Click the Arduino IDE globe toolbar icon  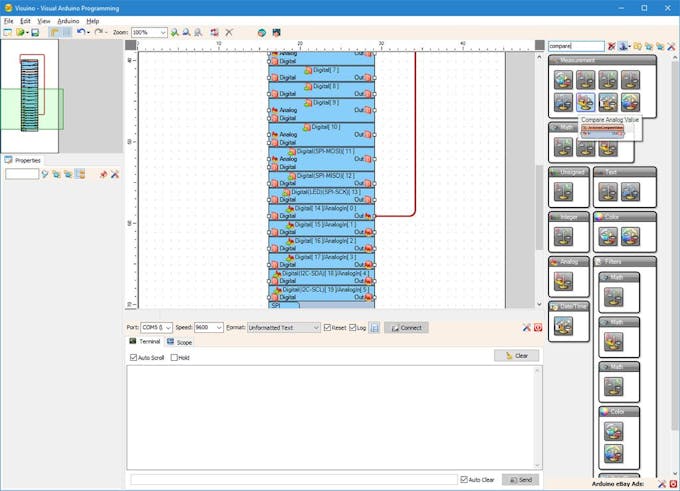click(262, 33)
